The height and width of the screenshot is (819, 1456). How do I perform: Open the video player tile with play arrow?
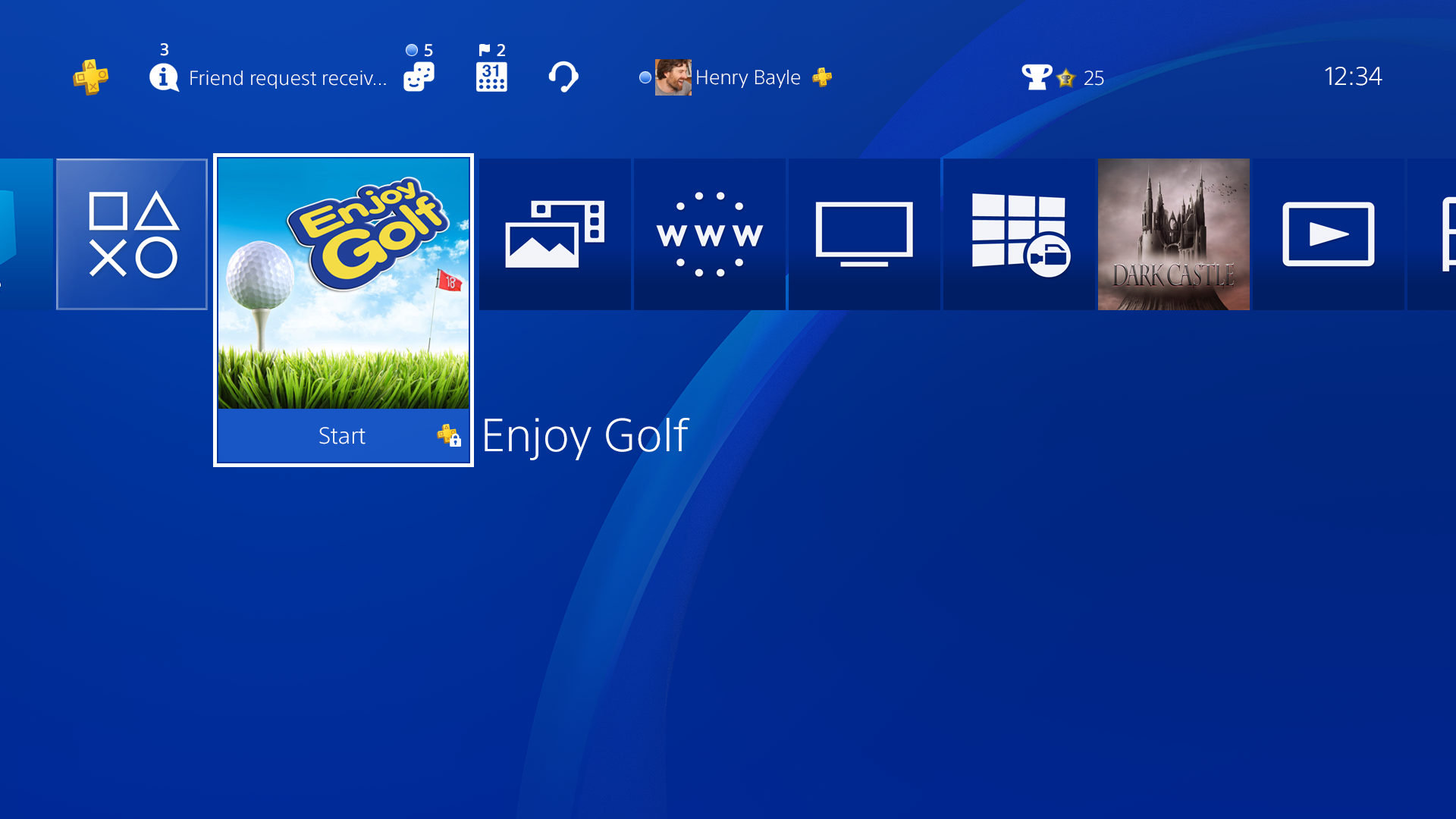click(x=1329, y=234)
